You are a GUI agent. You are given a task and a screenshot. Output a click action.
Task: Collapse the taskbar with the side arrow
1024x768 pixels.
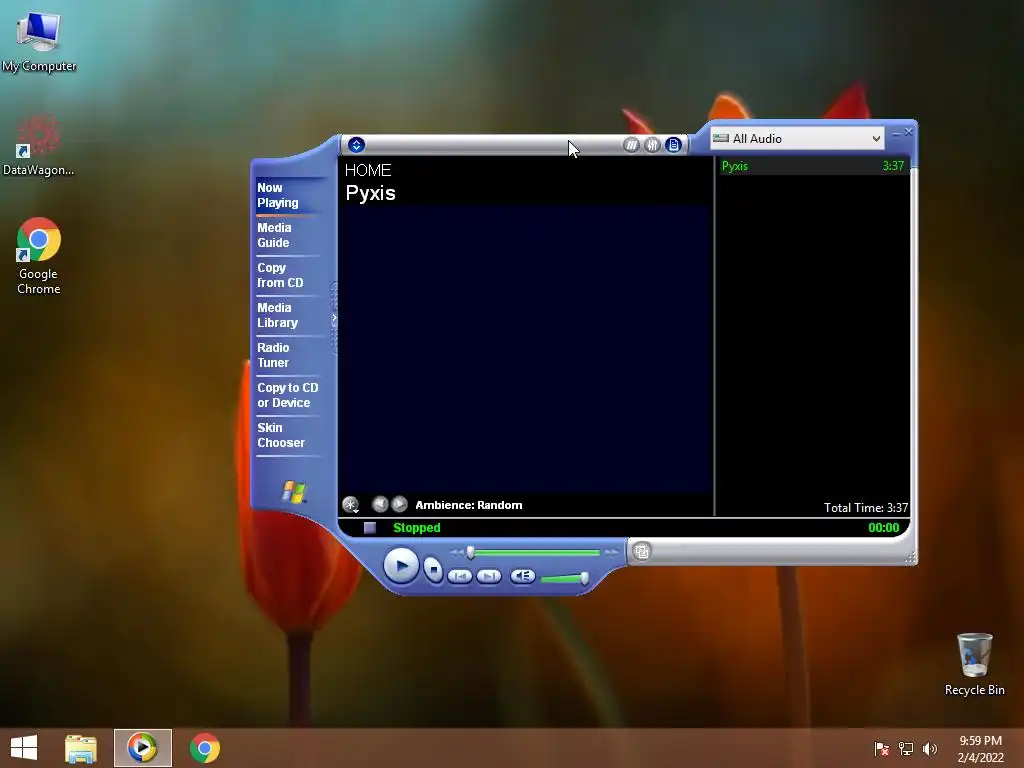pos(334,318)
